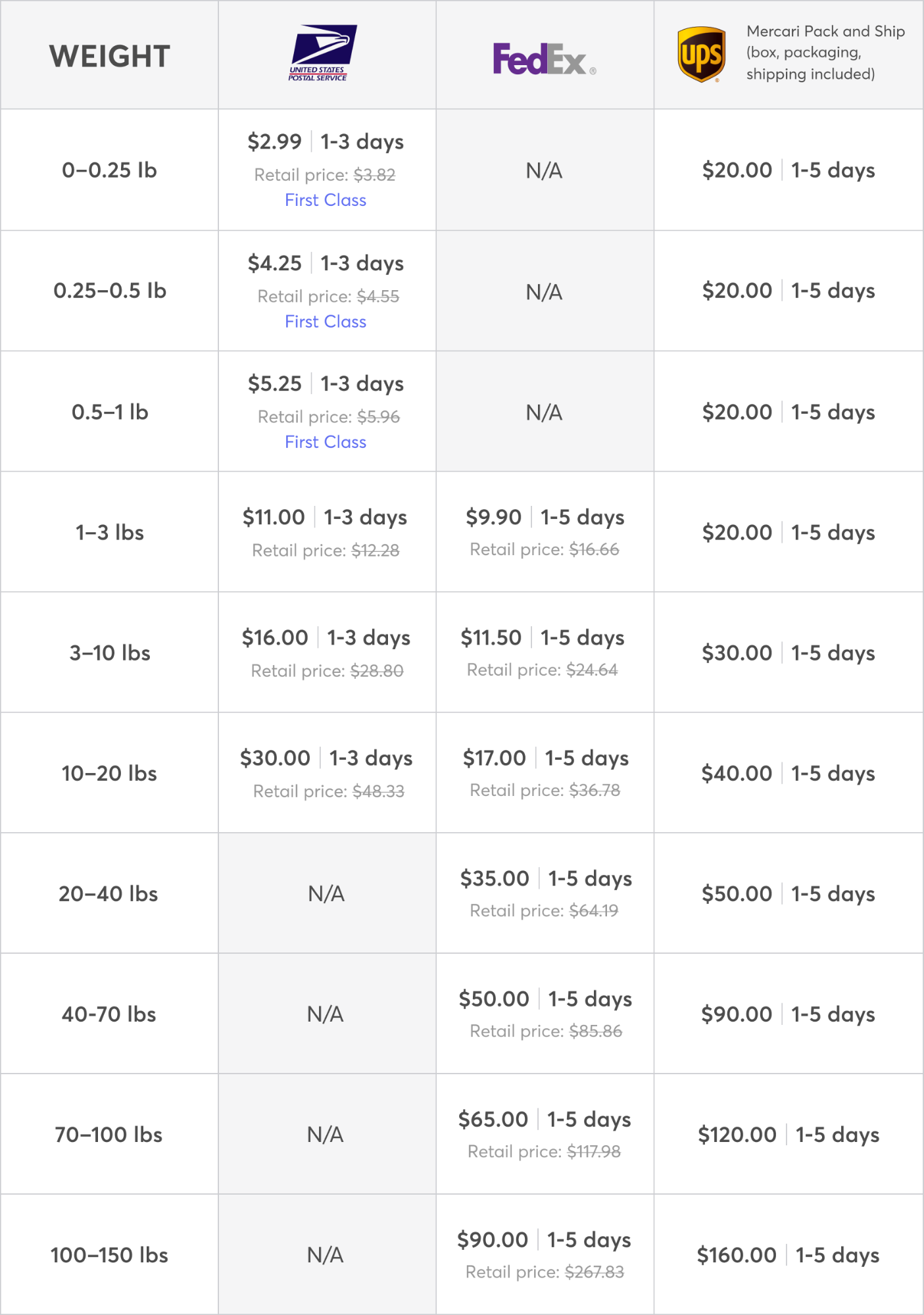Click FedEx $90.00 rate for 100–150 lbs
The image size is (924, 1315).
(493, 1239)
